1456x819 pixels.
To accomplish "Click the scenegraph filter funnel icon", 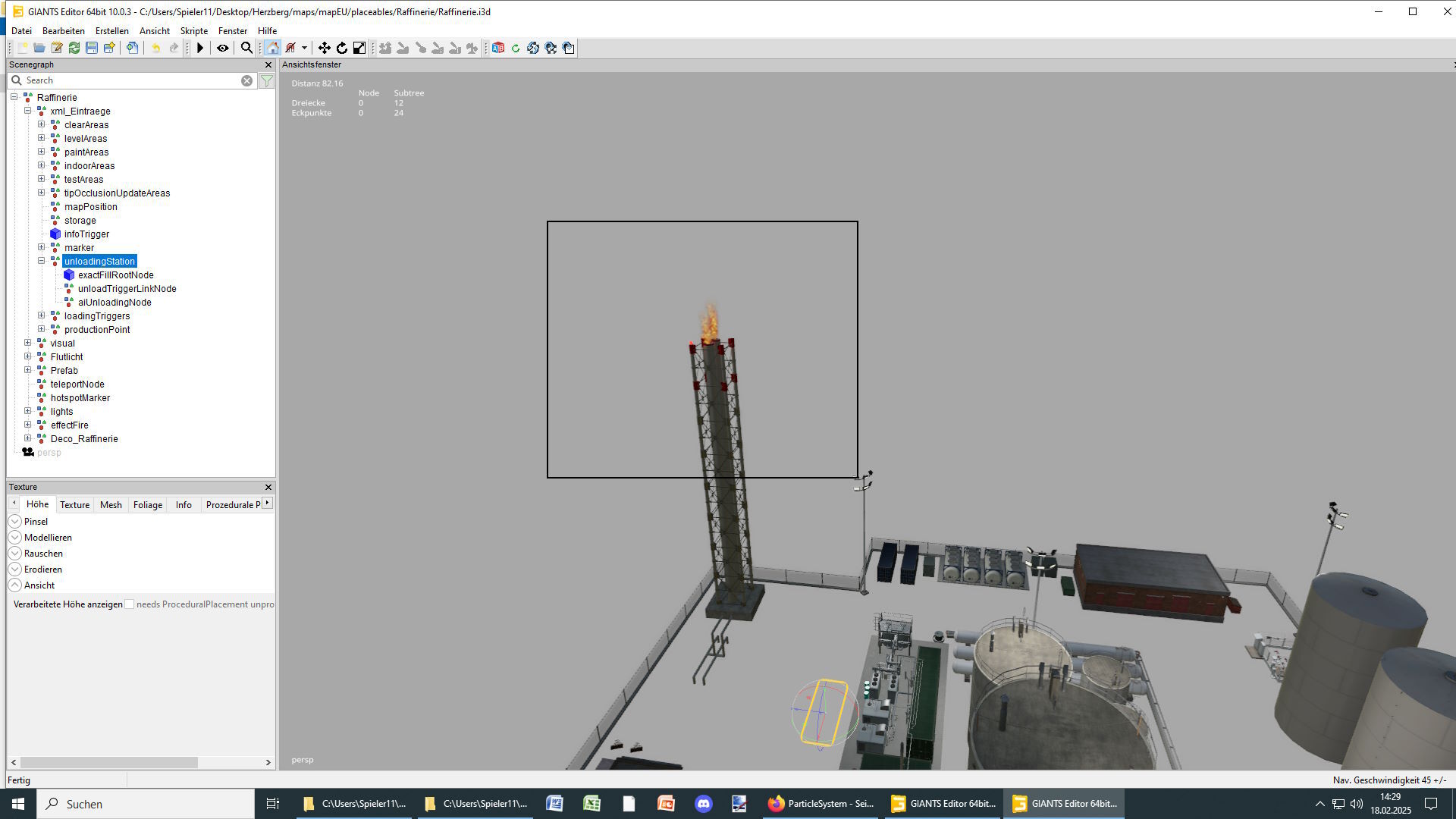I will [x=267, y=80].
